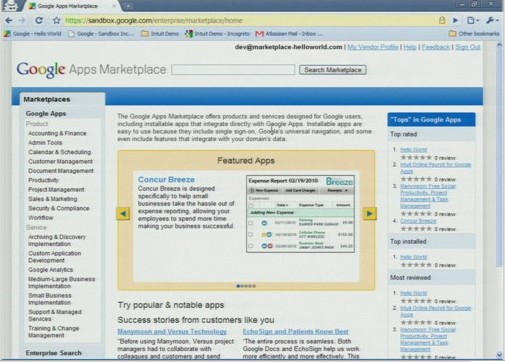
Task: Open My Vendor Profile link
Action: [373, 47]
